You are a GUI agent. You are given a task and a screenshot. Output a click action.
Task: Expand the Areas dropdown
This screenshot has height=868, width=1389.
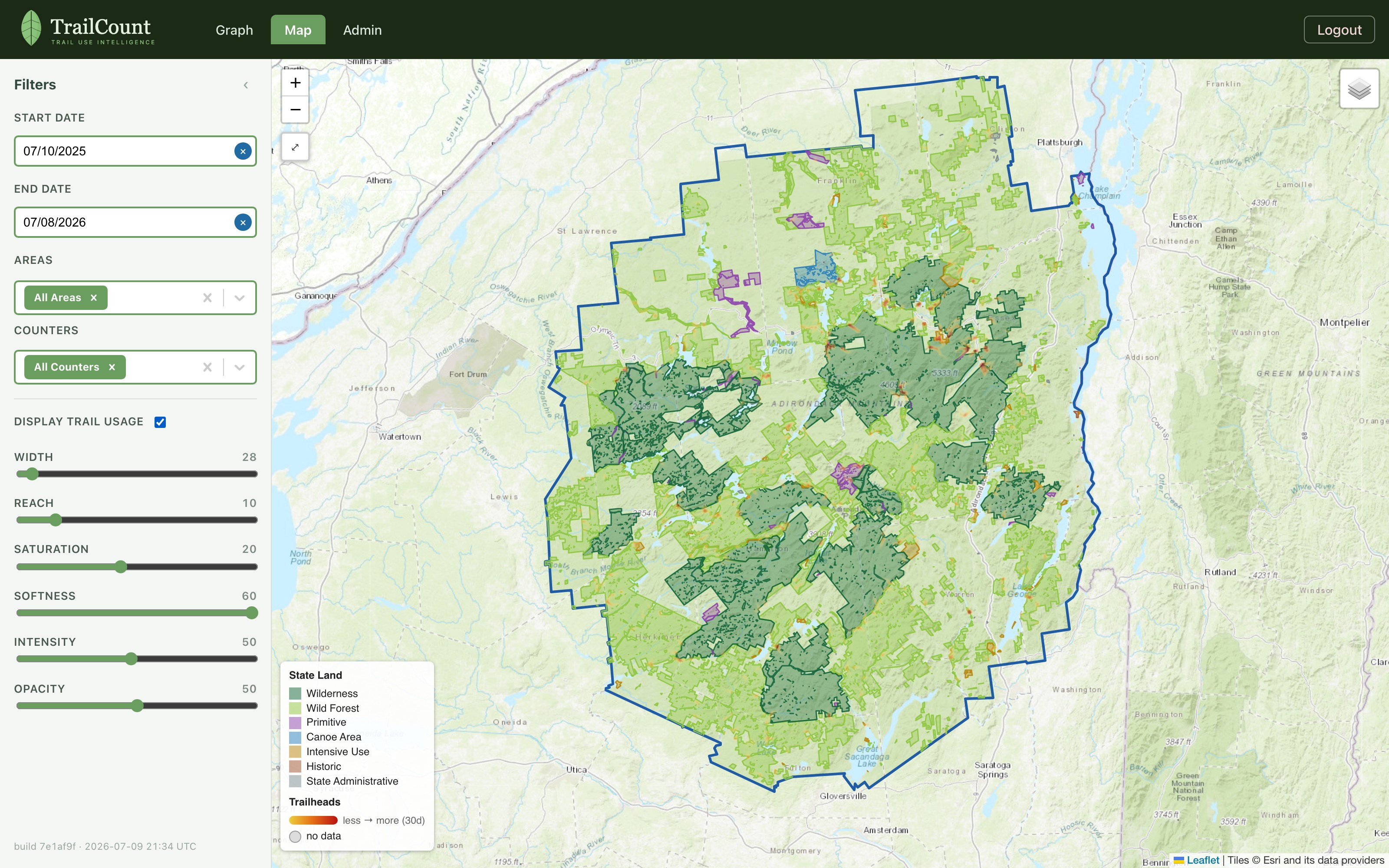239,297
